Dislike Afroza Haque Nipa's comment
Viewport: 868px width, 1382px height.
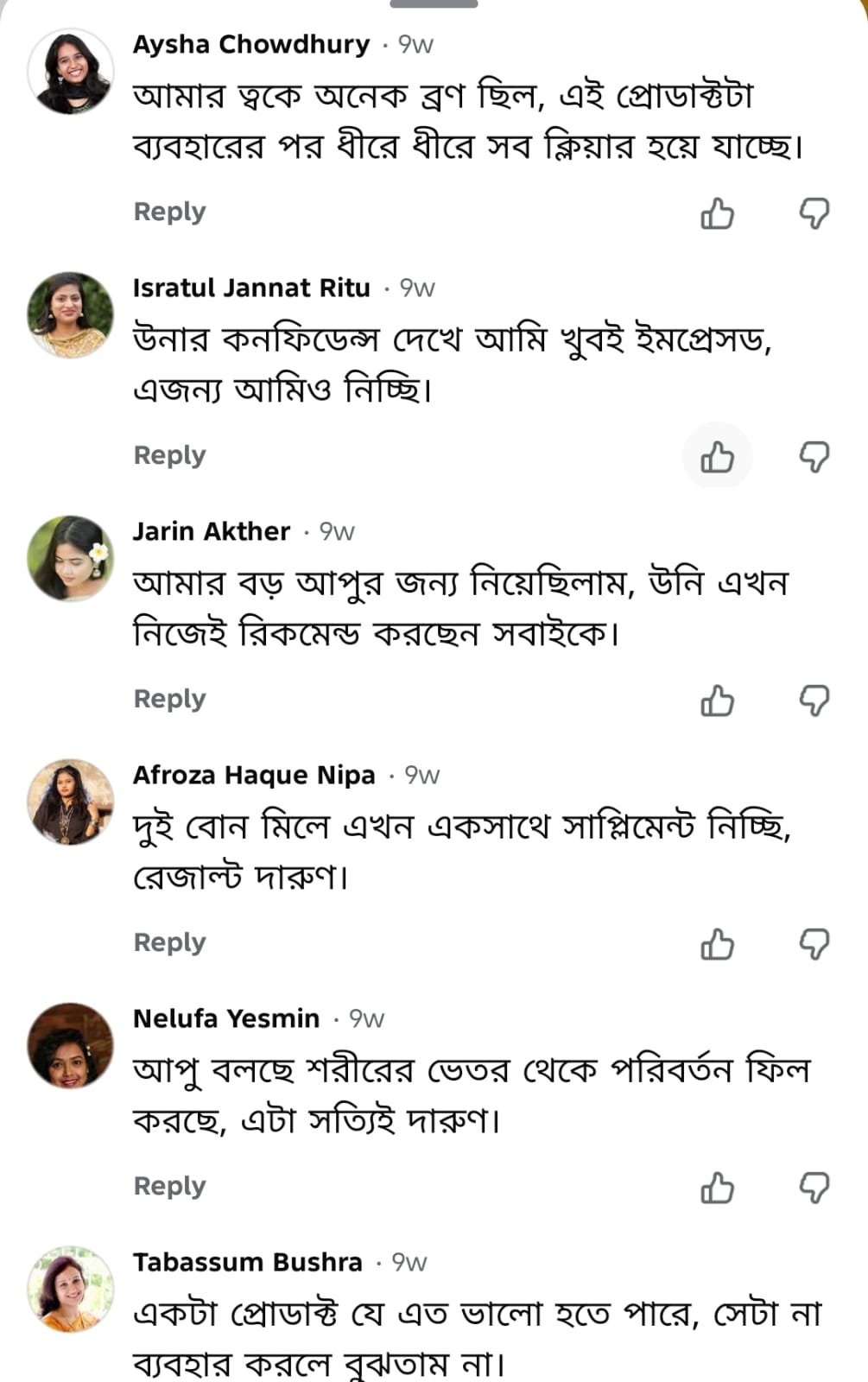click(x=814, y=943)
